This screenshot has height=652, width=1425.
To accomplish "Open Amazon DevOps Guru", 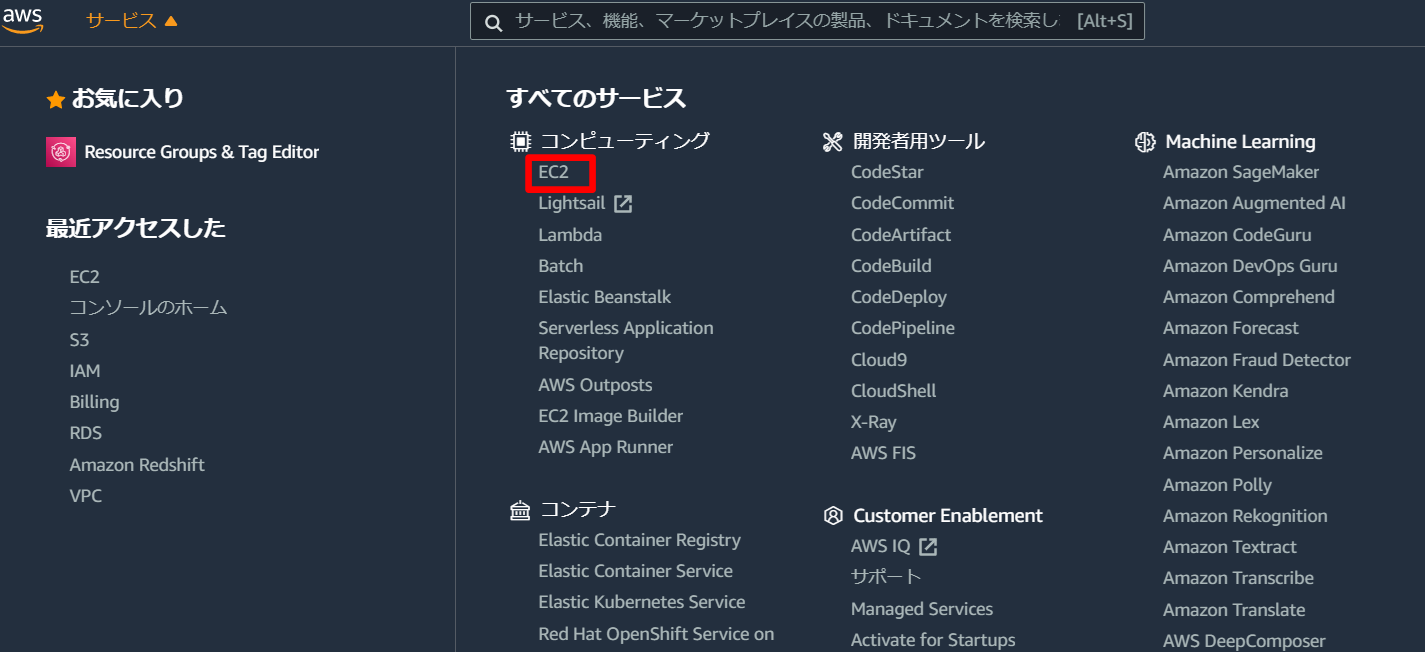I will point(1250,266).
